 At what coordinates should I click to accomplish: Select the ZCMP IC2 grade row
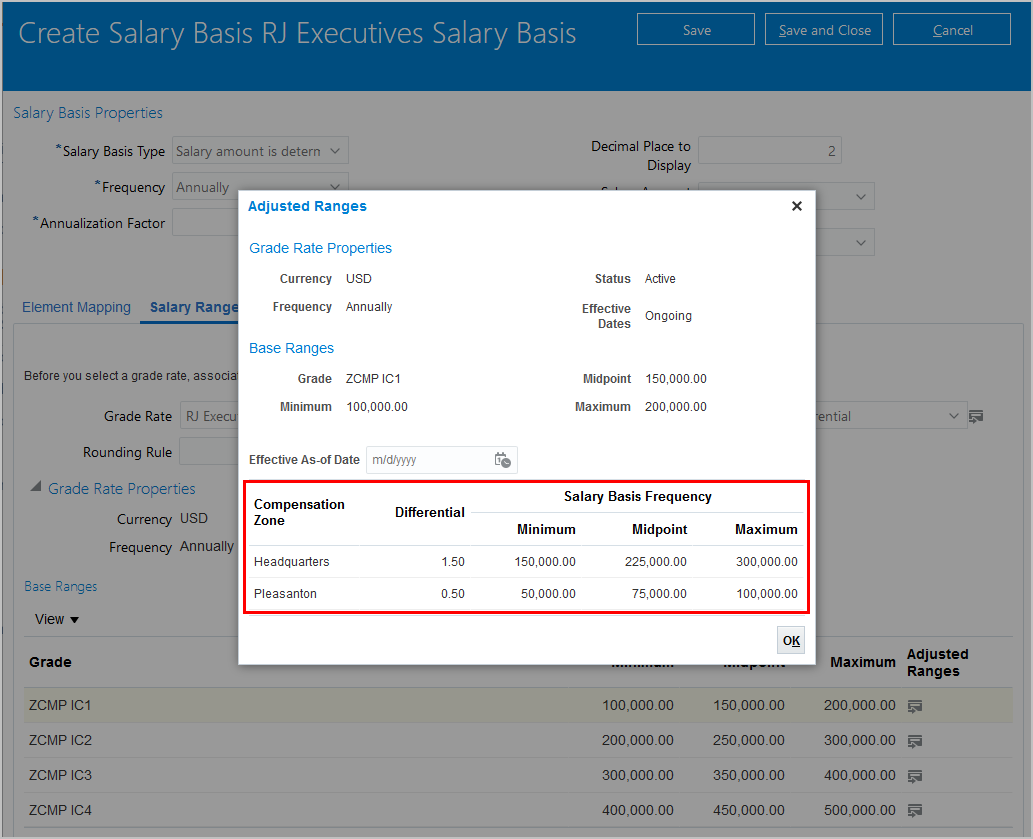click(518, 740)
